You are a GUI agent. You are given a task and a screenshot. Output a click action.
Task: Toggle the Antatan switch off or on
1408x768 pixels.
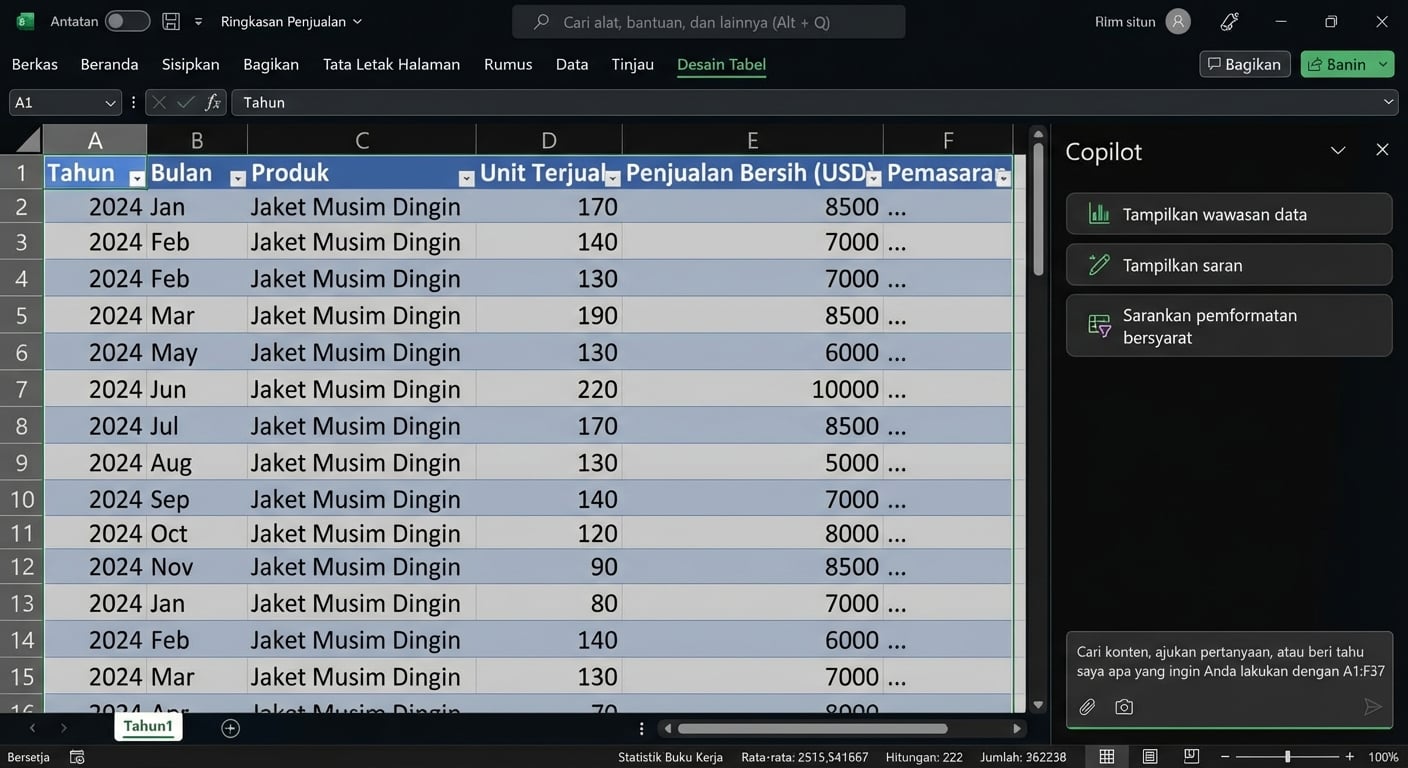[x=128, y=20]
